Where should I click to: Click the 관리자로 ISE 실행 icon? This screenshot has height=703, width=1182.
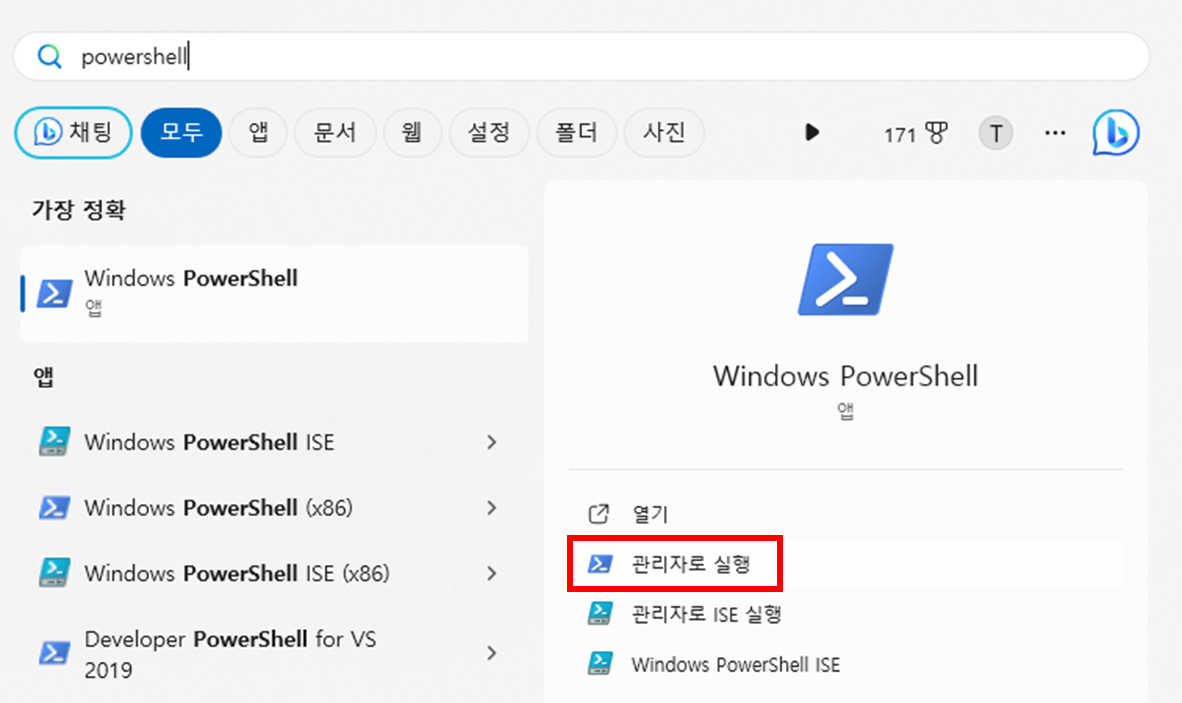click(600, 613)
